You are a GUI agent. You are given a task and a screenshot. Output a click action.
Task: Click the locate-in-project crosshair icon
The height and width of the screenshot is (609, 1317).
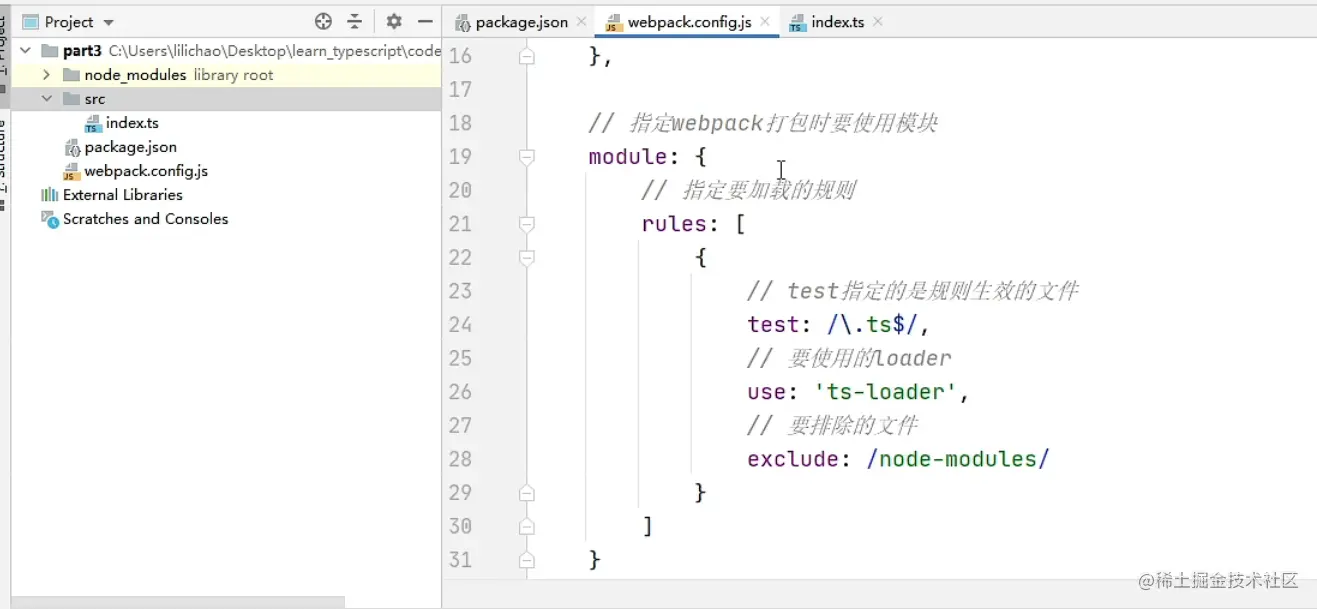click(323, 21)
